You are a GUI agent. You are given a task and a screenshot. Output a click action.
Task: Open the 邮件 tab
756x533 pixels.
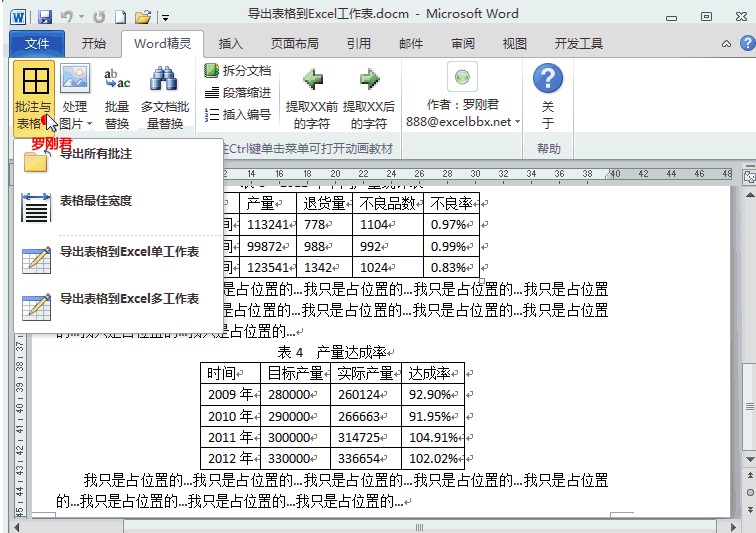pyautogui.click(x=411, y=44)
